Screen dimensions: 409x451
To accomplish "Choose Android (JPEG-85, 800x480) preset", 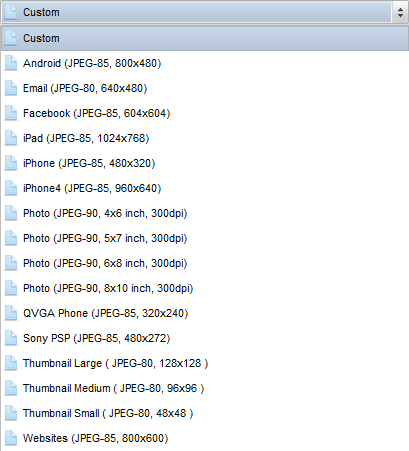I will coord(205,63).
